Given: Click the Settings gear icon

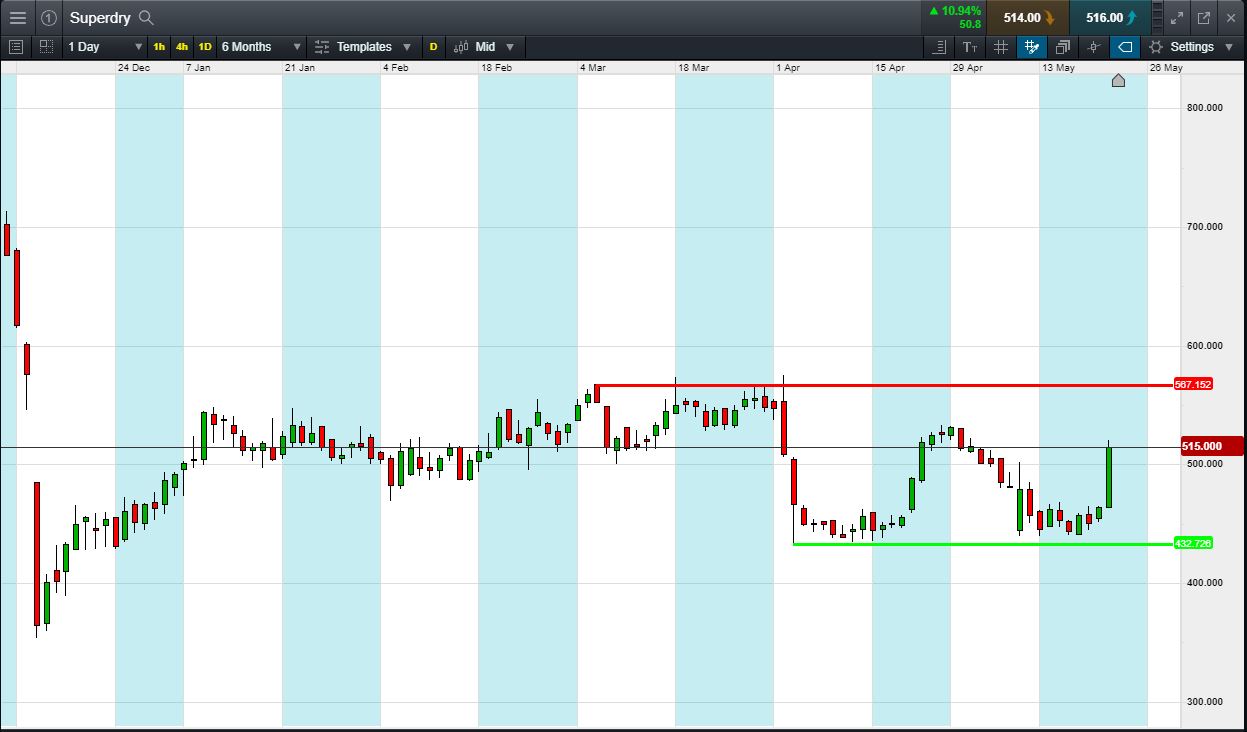Looking at the screenshot, I should click(1156, 46).
